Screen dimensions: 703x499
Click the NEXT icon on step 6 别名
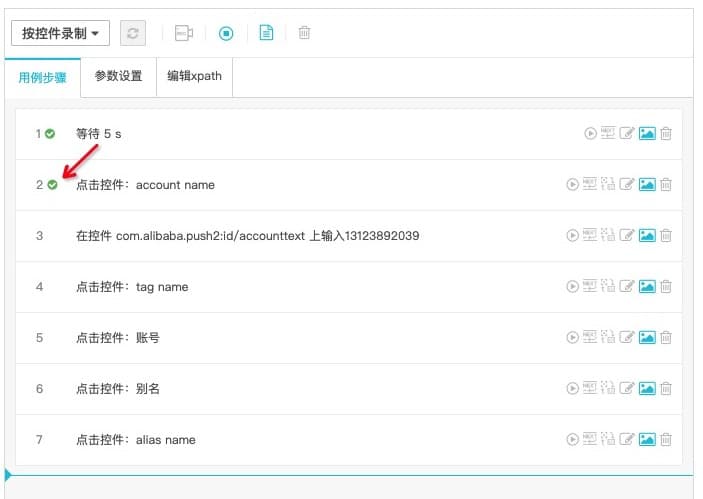pyautogui.click(x=590, y=387)
